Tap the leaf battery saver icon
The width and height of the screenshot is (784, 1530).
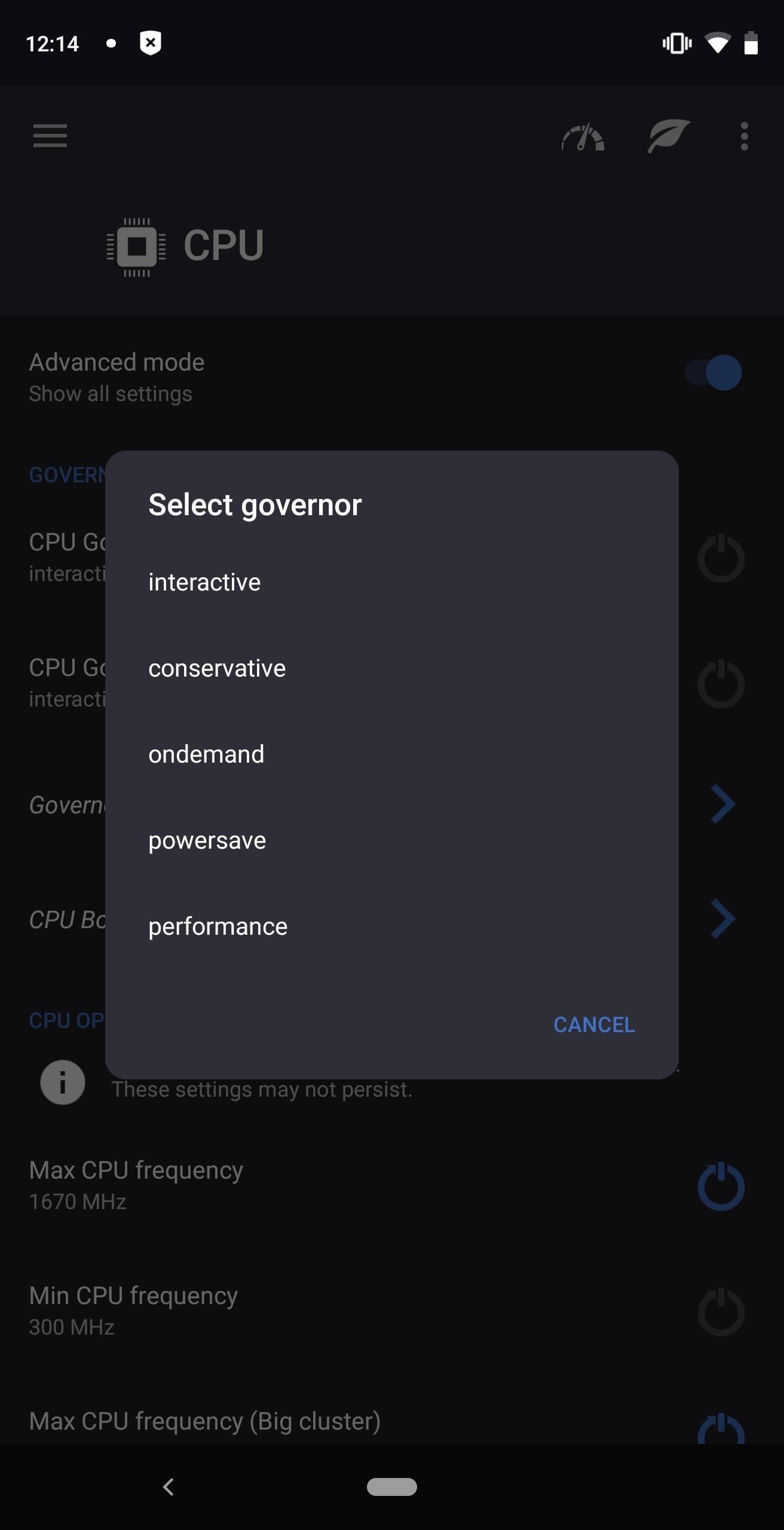[669, 136]
